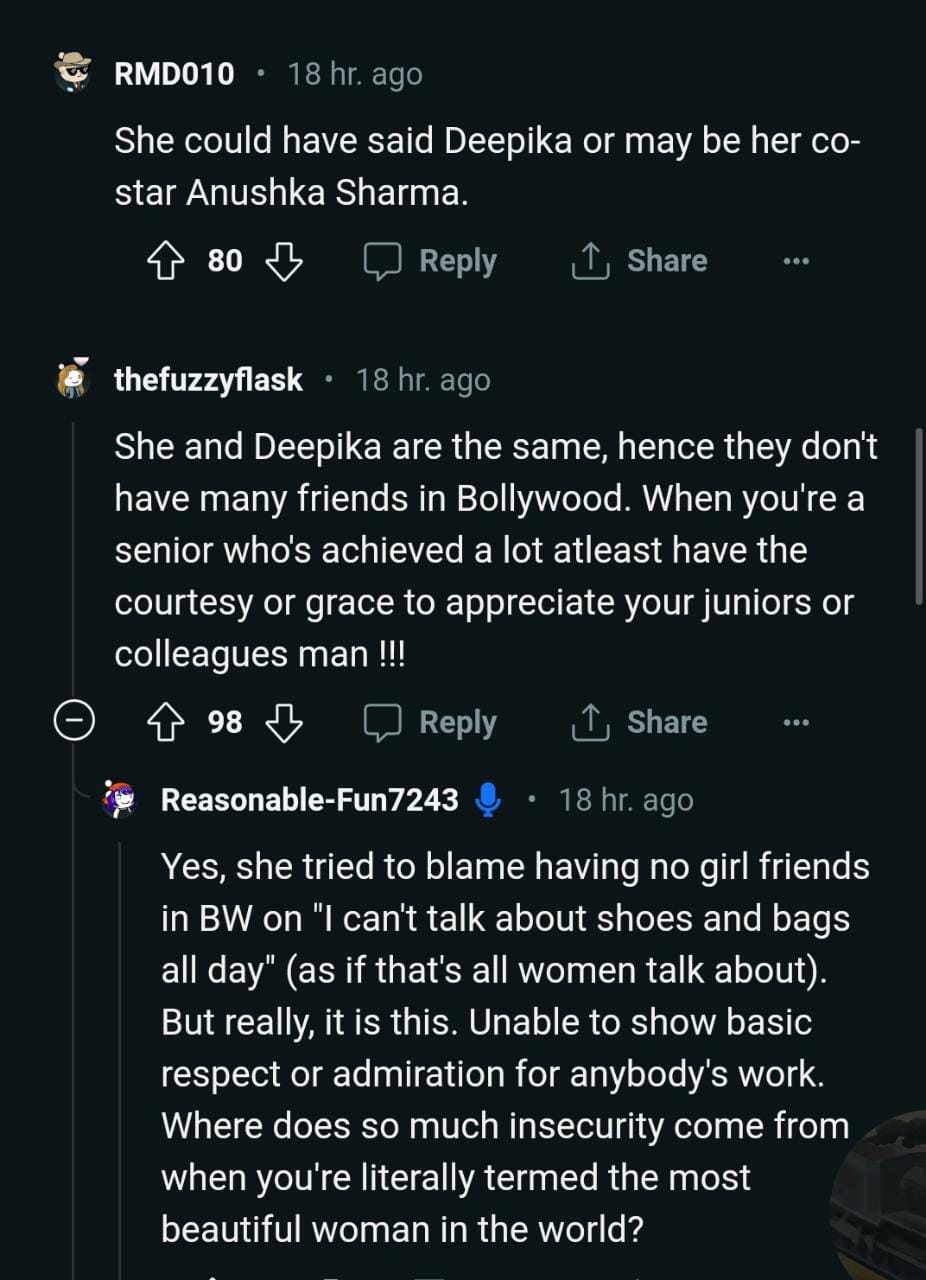
Task: Click the blue microphone flair icon
Action: pyautogui.click(x=488, y=800)
